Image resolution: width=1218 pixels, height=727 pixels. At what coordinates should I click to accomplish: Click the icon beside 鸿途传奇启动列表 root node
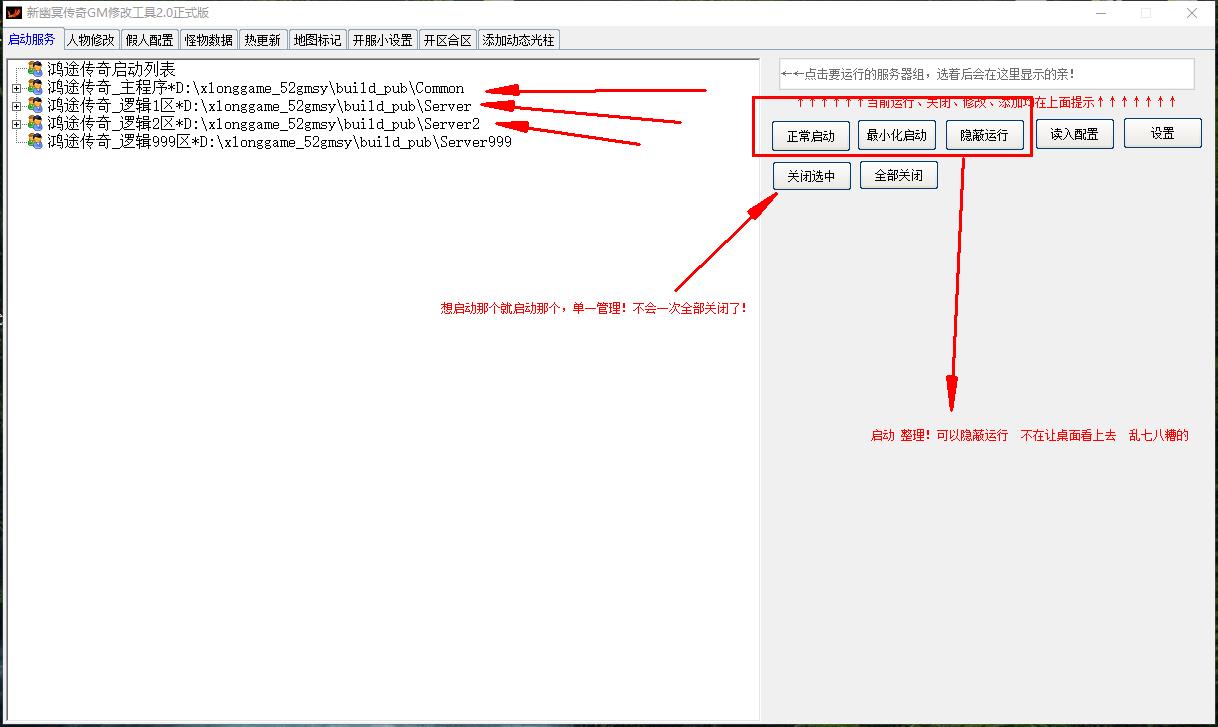tap(35, 69)
